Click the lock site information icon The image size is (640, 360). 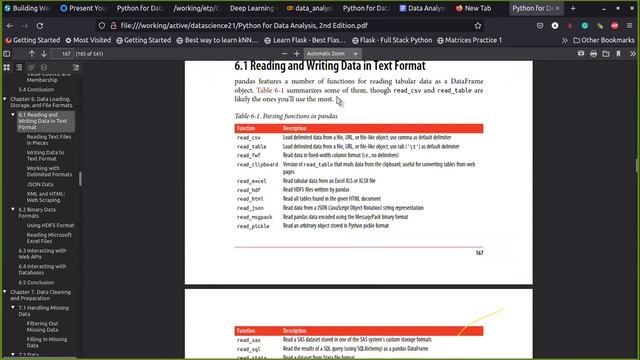[113, 26]
